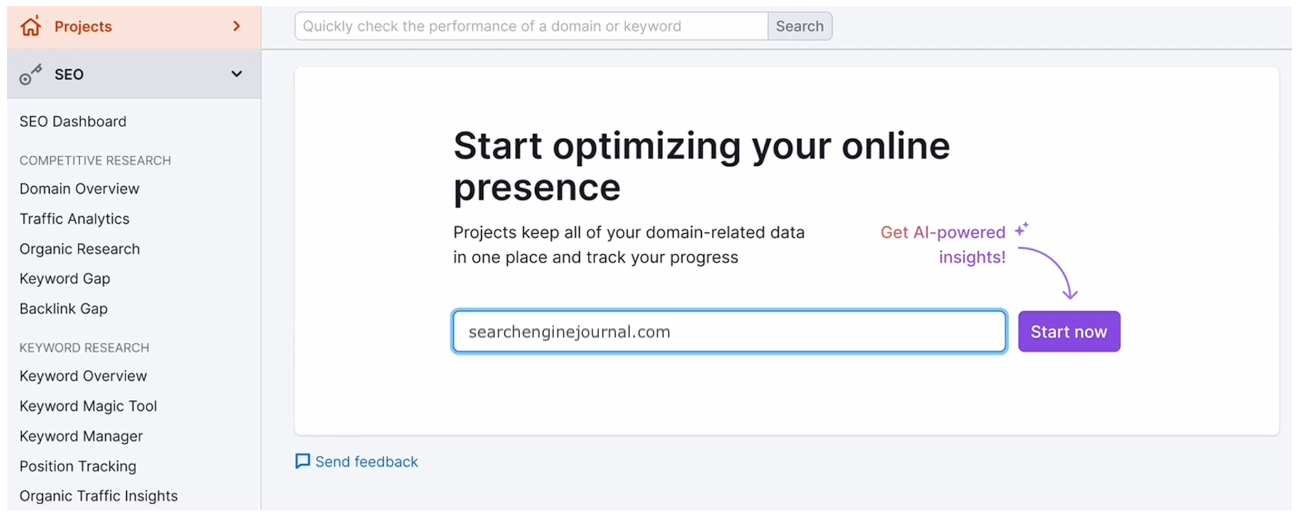Go to Position Tracking

77,466
